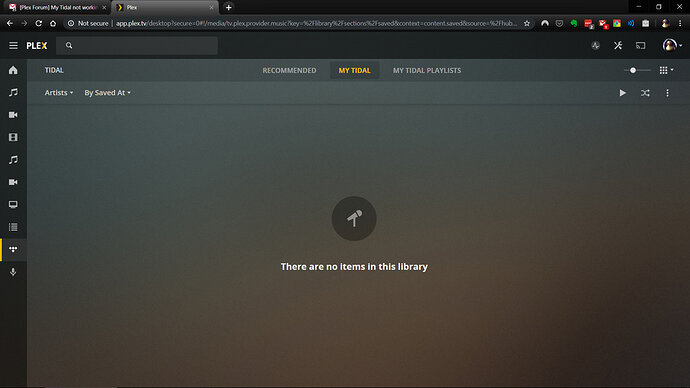The image size is (690, 388).
Task: Select the Plex browser tab
Action: 165,7
